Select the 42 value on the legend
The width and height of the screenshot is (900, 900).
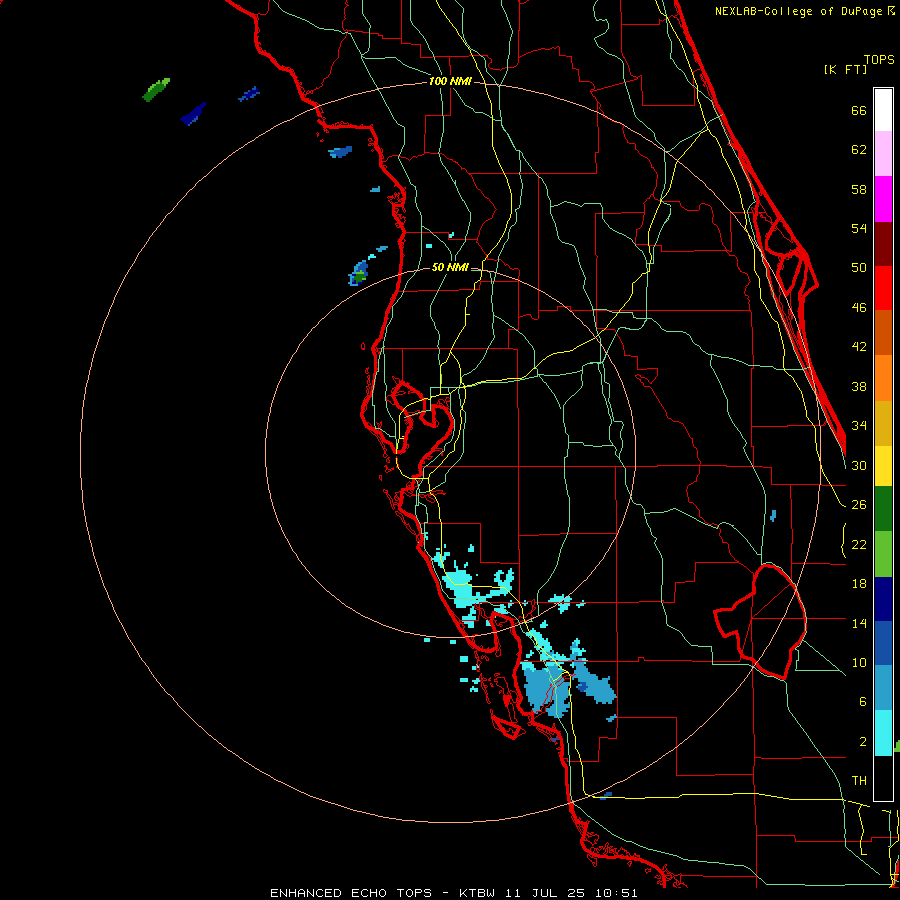click(859, 347)
